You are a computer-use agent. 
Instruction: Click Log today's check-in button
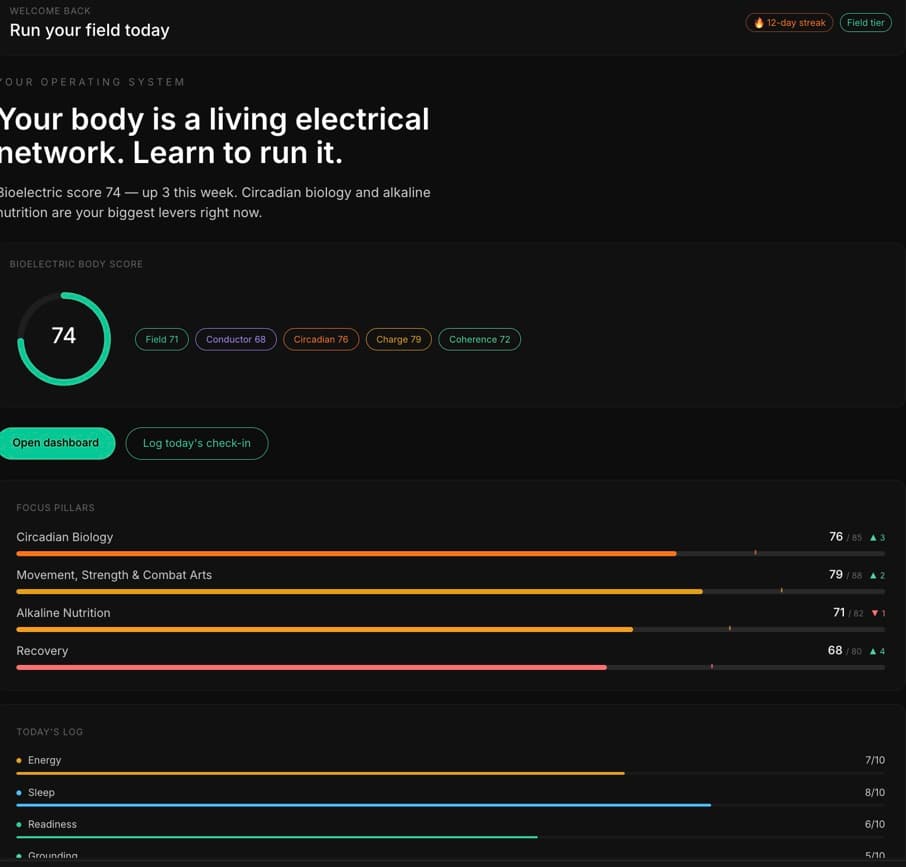pyautogui.click(x=196, y=443)
